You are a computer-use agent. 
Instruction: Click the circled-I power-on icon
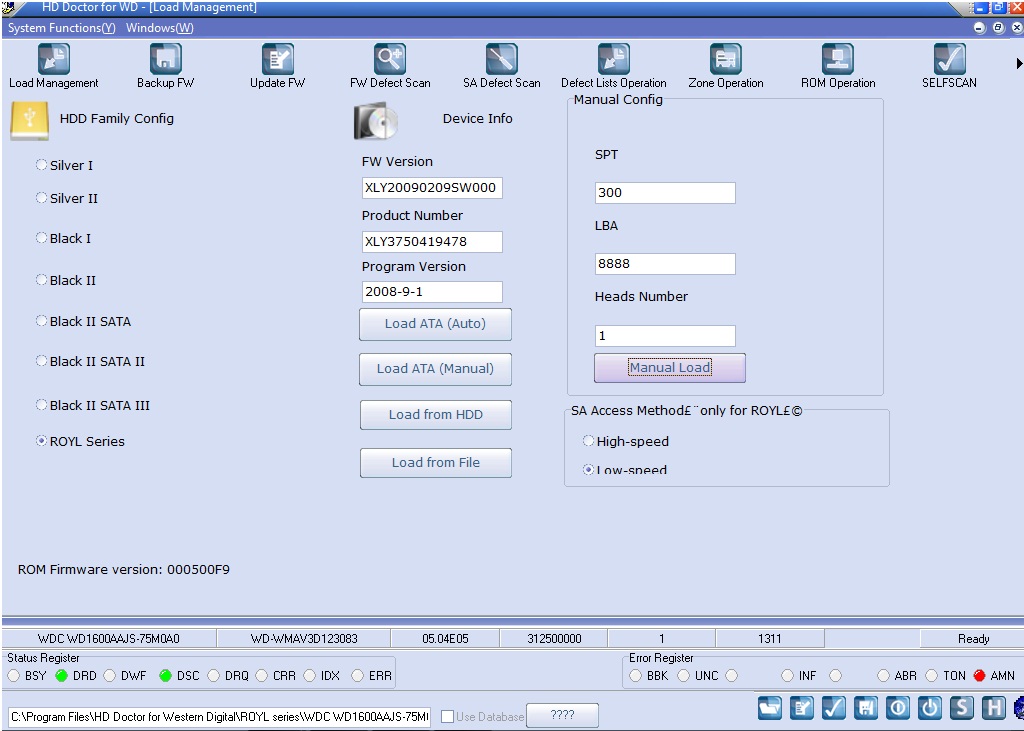coord(898,707)
